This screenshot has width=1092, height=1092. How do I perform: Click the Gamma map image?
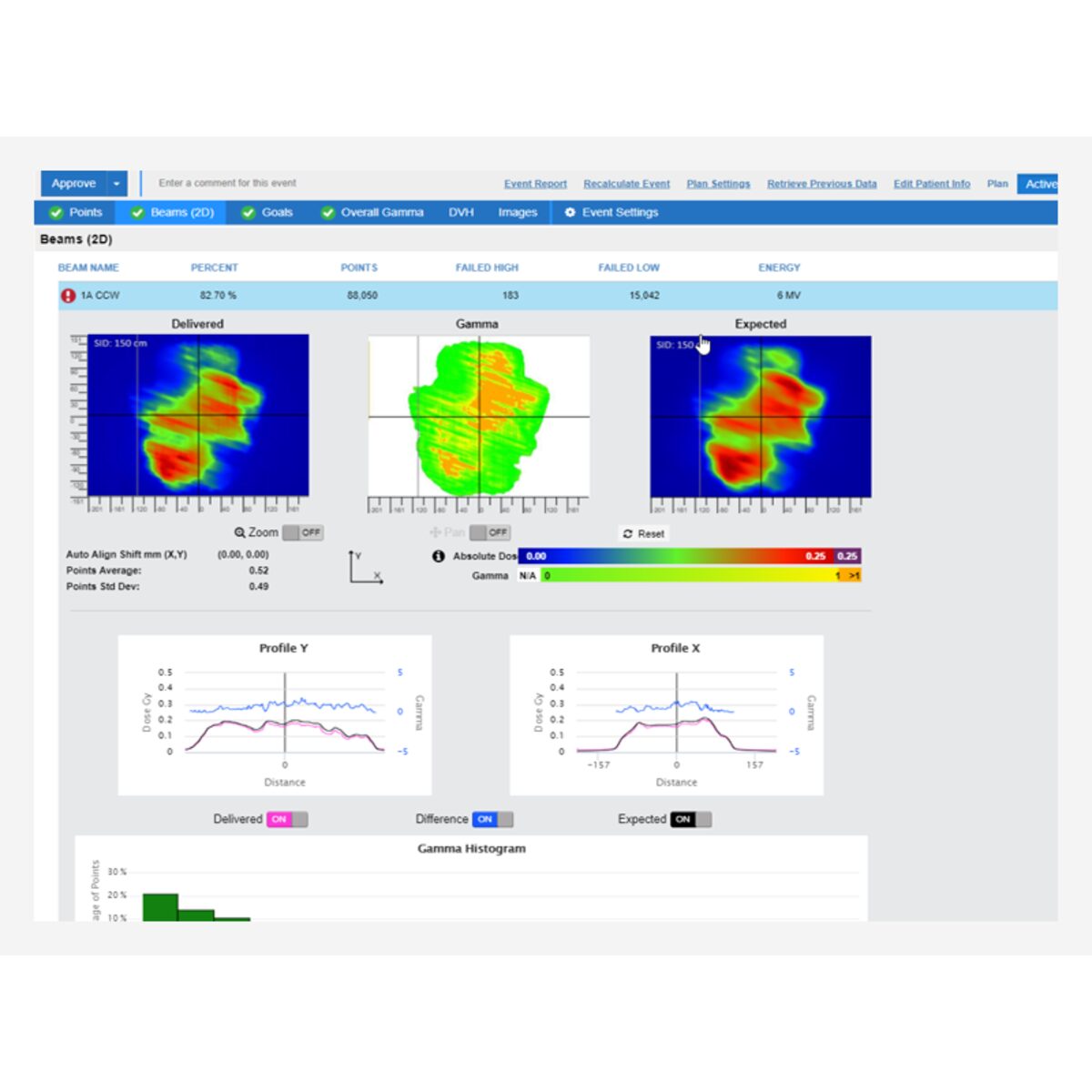[x=479, y=417]
